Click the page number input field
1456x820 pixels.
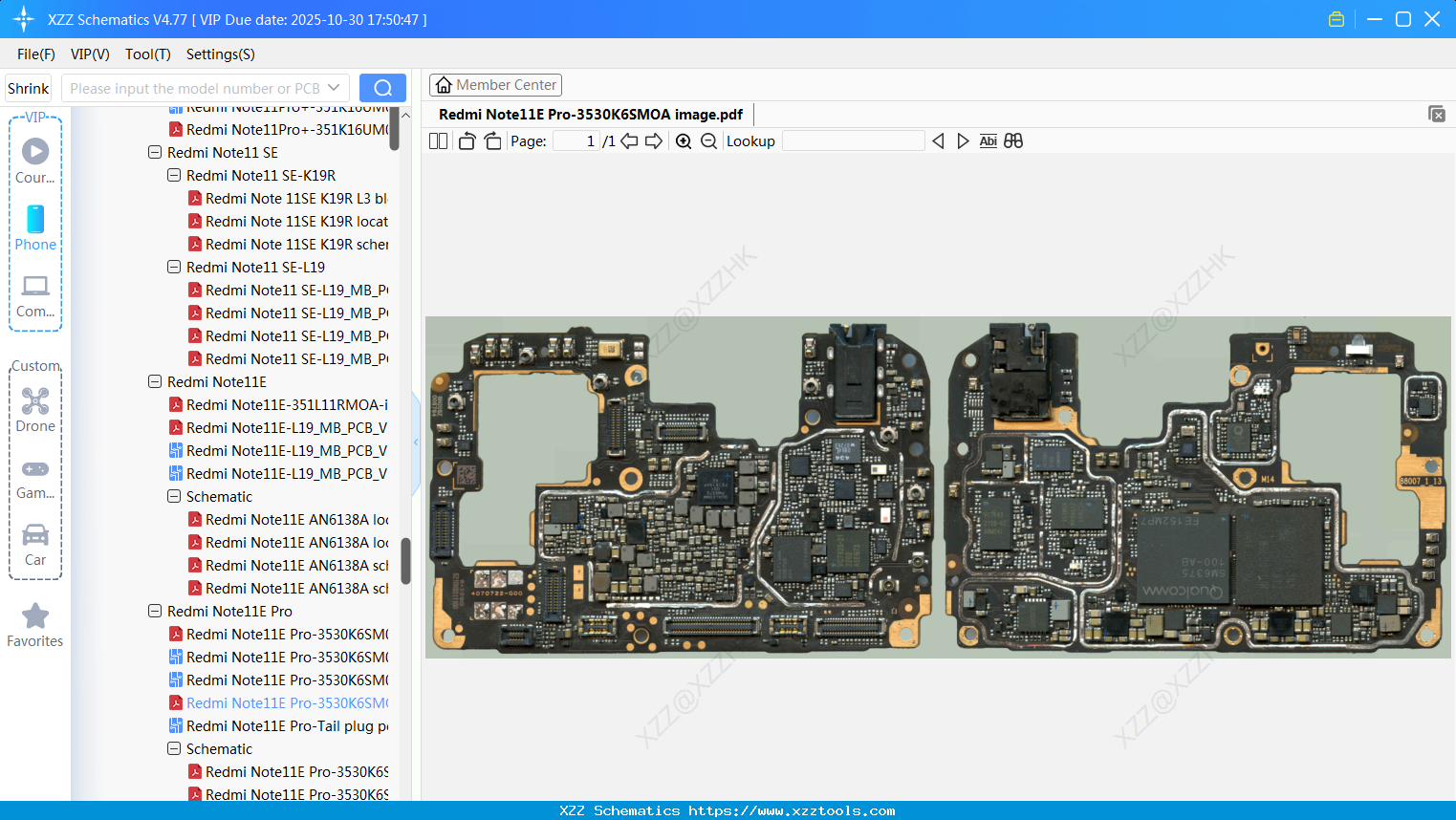[x=574, y=140]
